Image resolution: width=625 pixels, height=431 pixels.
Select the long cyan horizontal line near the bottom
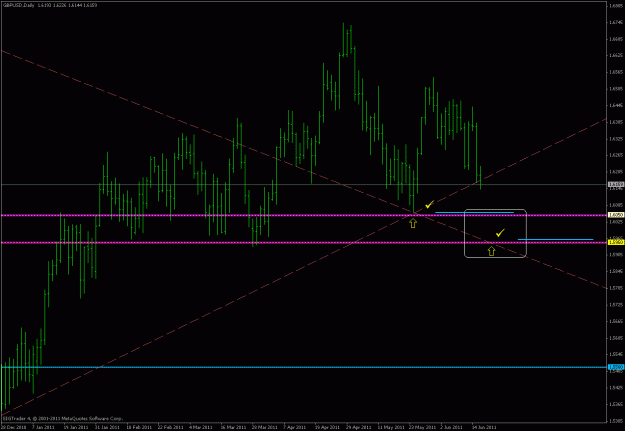tap(303, 367)
